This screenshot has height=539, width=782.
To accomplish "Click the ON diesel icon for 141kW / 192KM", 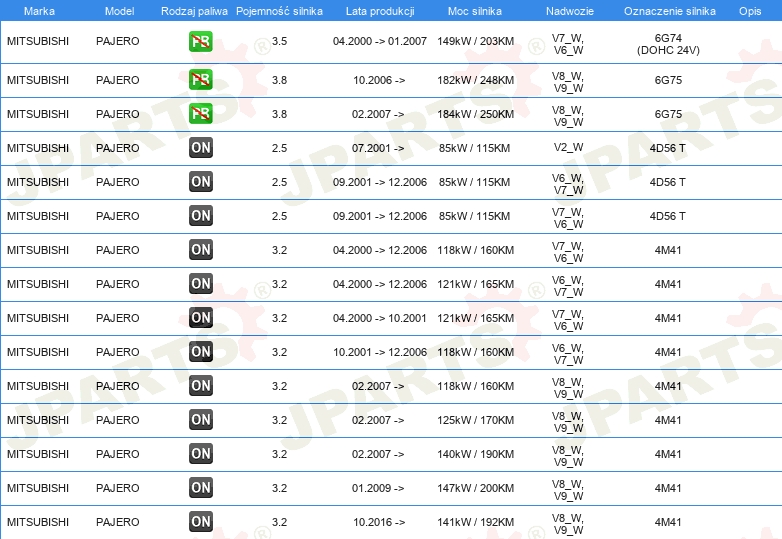I will pyautogui.click(x=200, y=522).
